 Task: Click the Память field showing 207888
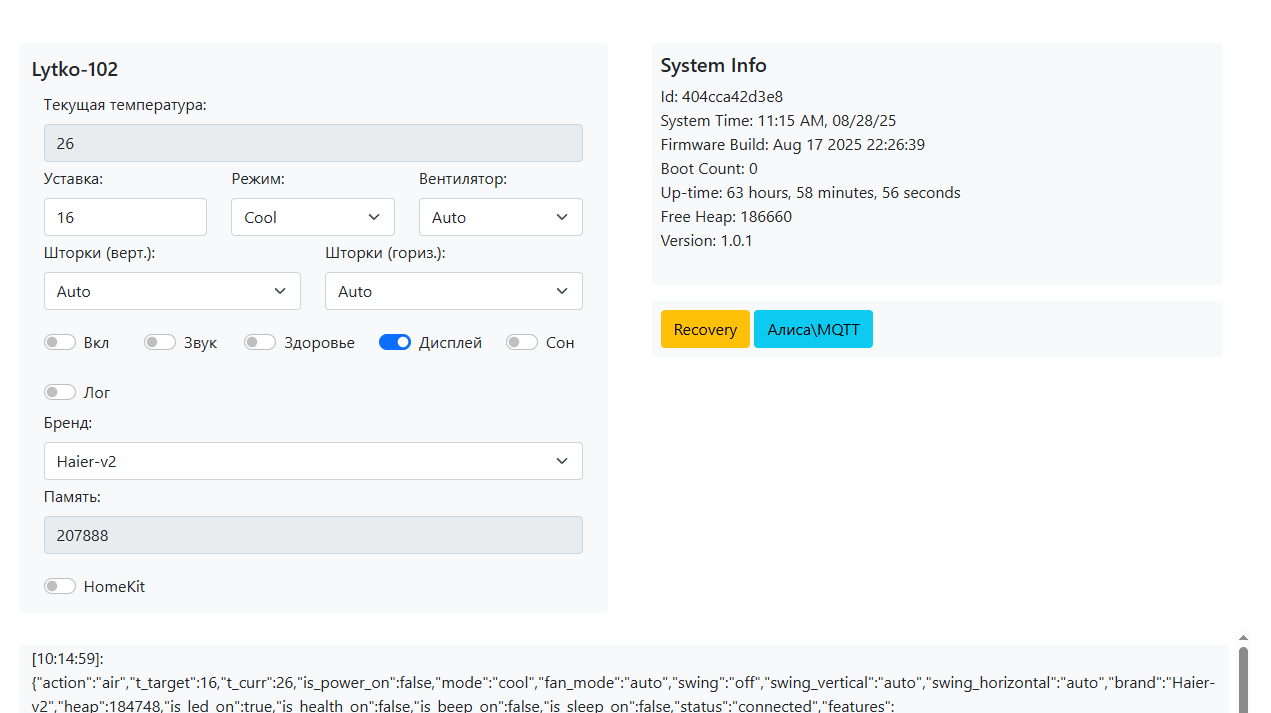pos(313,535)
